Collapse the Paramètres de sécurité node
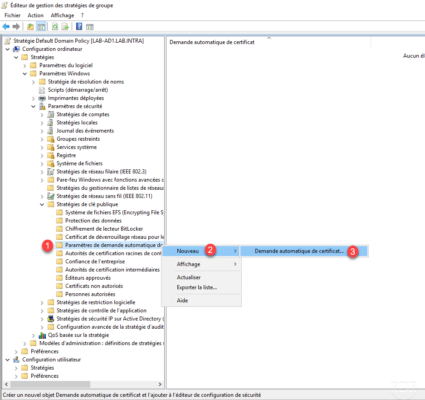Image resolution: width=425 pixels, height=400 pixels. click(33, 106)
